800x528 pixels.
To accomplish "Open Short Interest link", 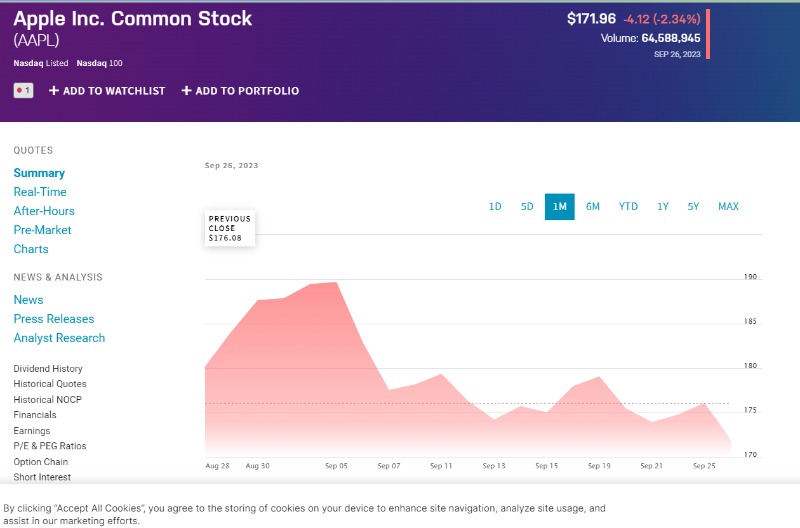I will [x=42, y=477].
